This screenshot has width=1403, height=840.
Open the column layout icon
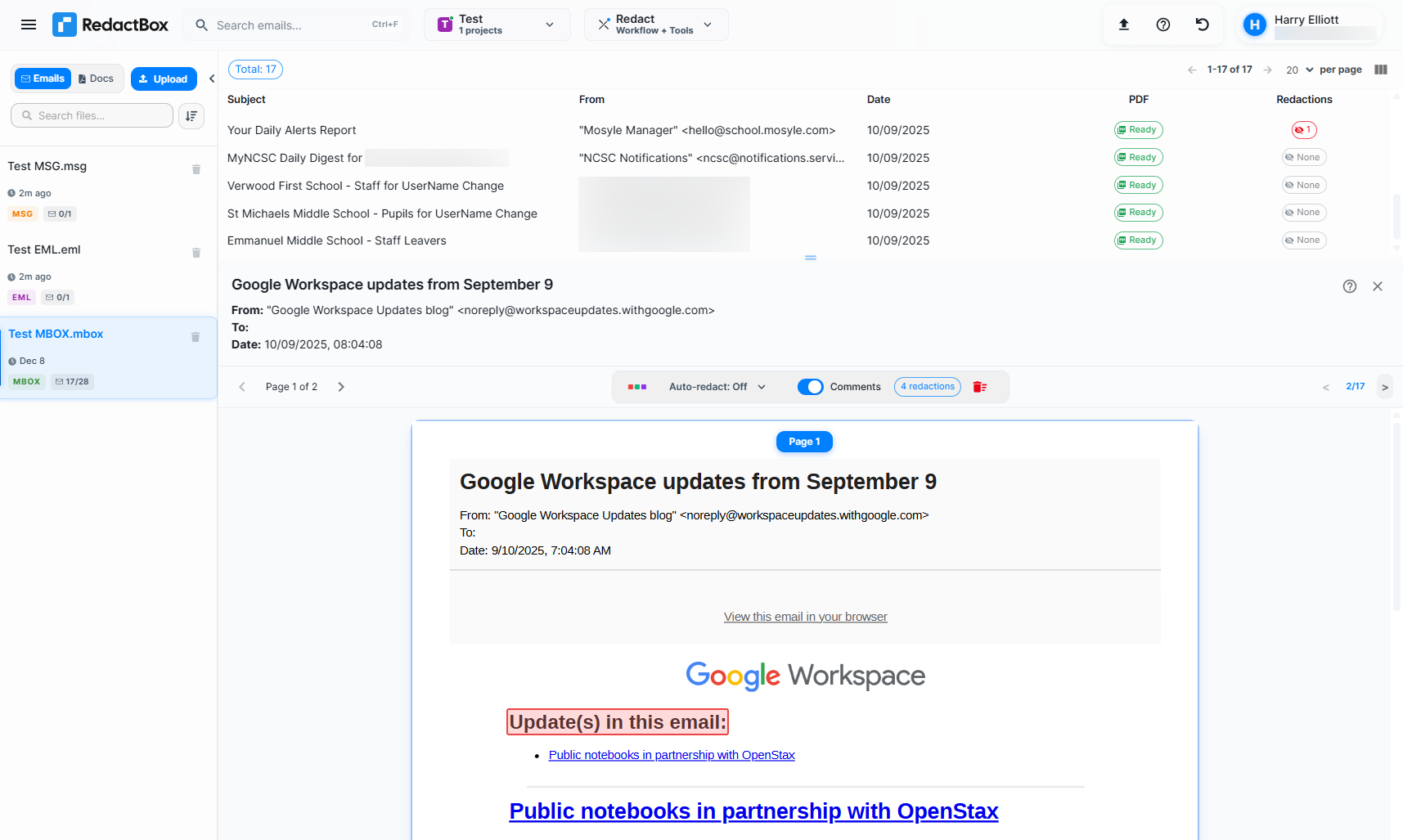click(x=1381, y=70)
